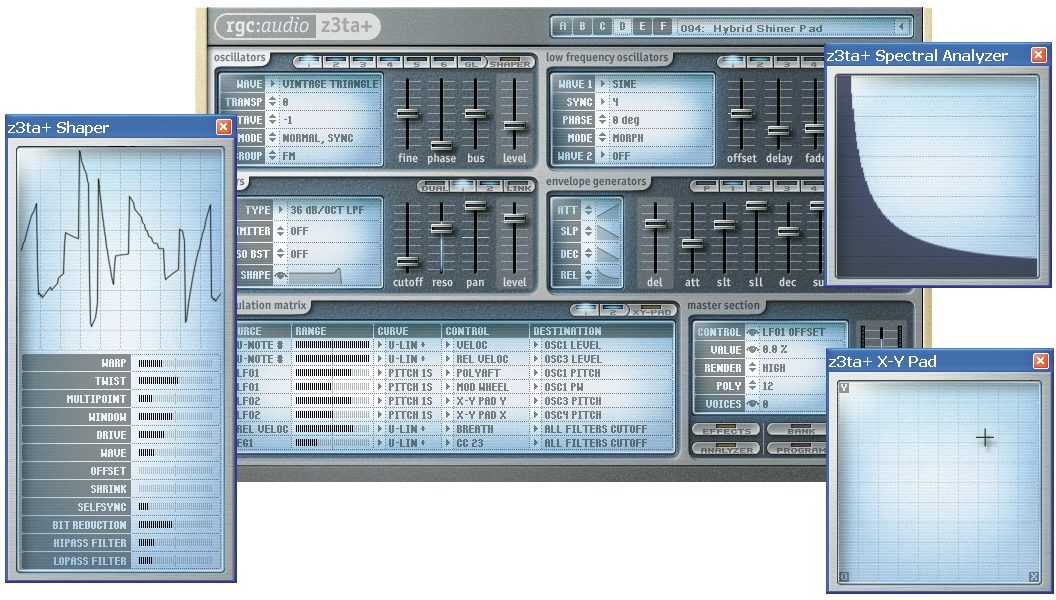Switch to preset bank C
The height and width of the screenshot is (600, 1056).
(602, 27)
